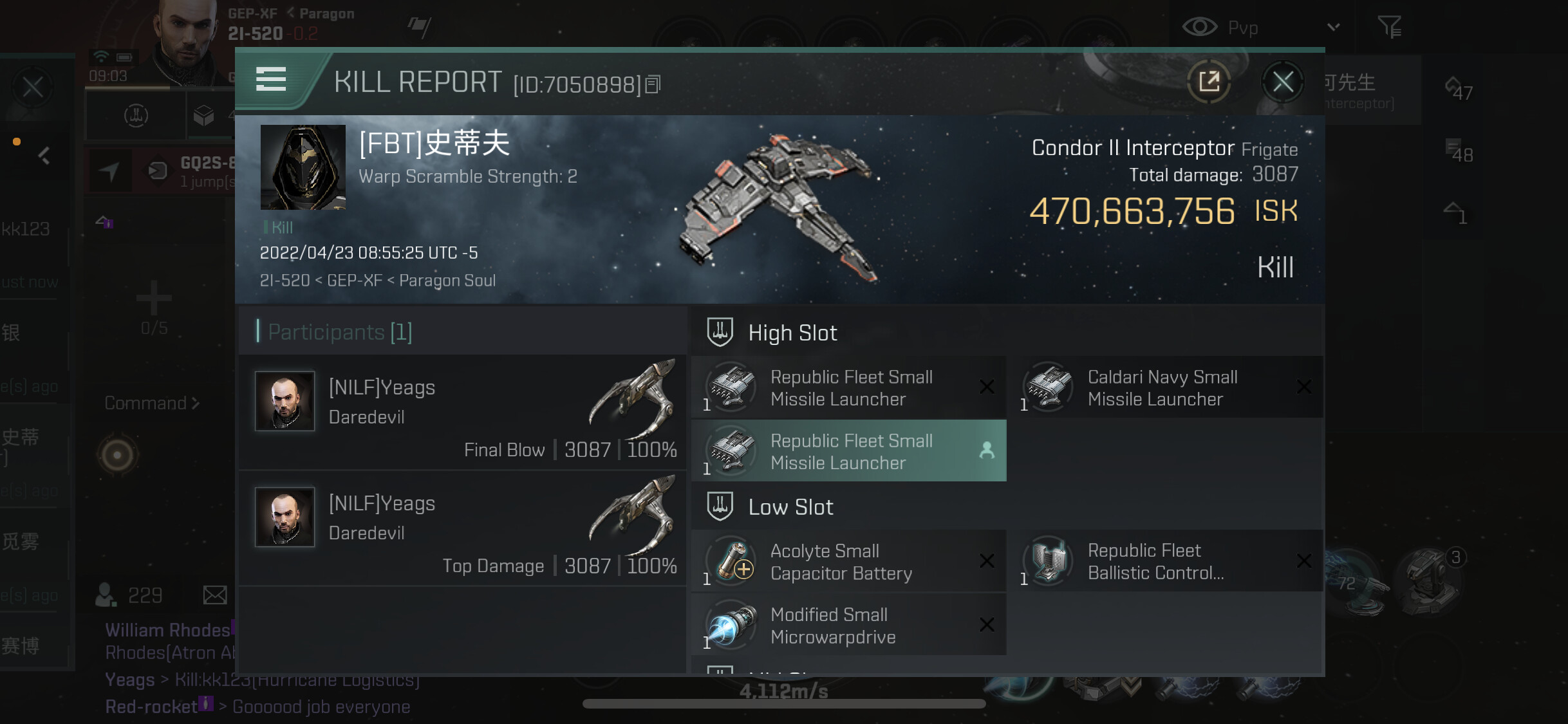Open victim pilot portrait

(303, 167)
